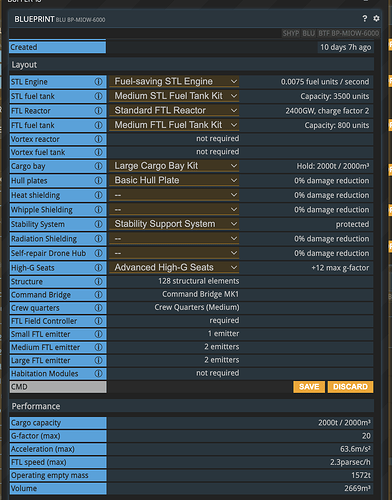392x500 pixels.
Task: Show info for Stability System
Action: (x=98, y=224)
